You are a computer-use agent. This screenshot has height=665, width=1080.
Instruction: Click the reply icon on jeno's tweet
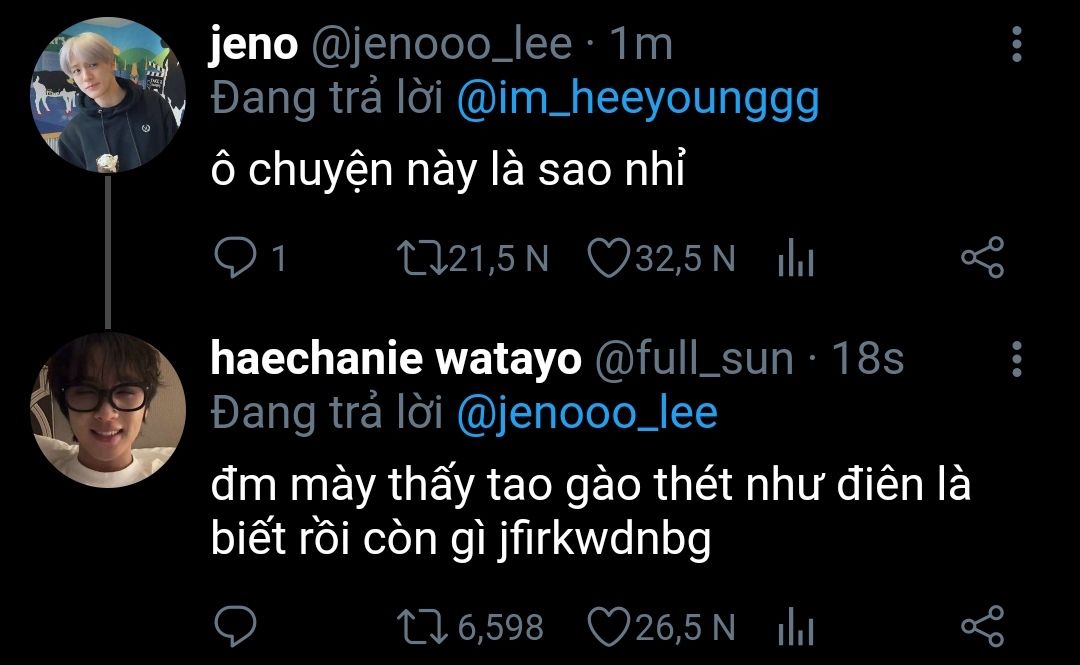(x=235, y=259)
